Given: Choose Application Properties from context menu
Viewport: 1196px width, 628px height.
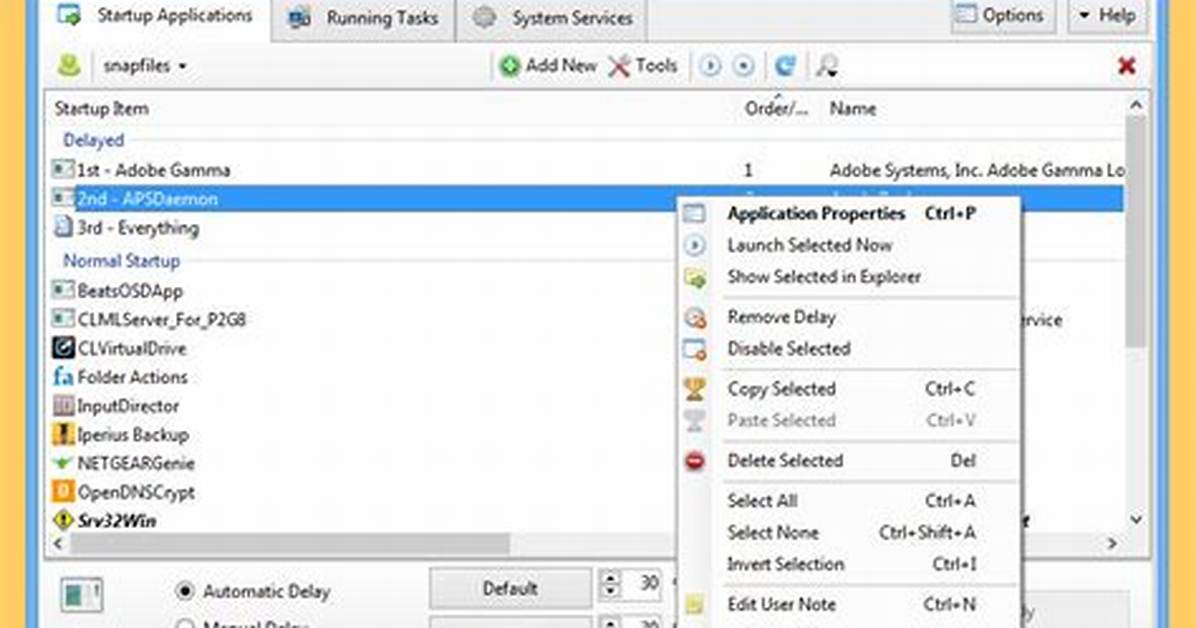Looking at the screenshot, I should 850,214.
